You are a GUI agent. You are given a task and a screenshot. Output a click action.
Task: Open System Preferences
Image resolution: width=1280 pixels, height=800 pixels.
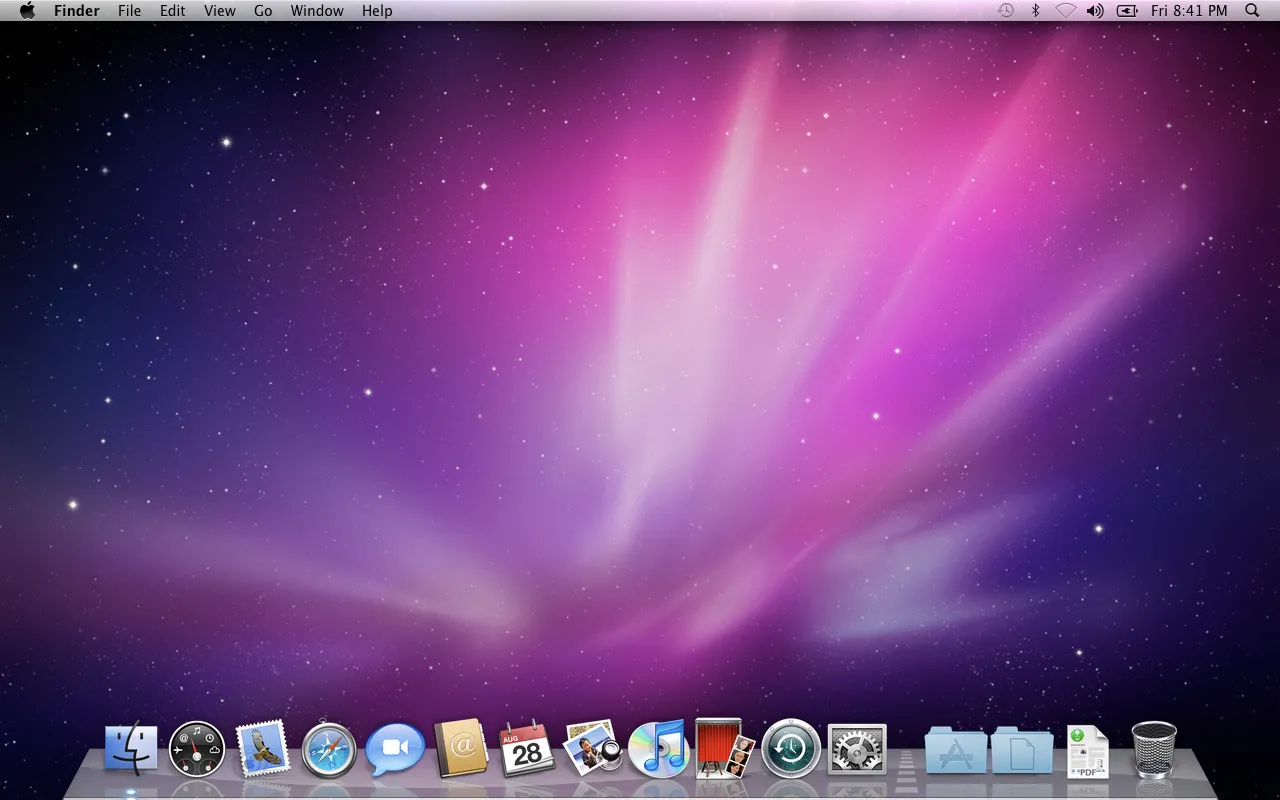[857, 748]
